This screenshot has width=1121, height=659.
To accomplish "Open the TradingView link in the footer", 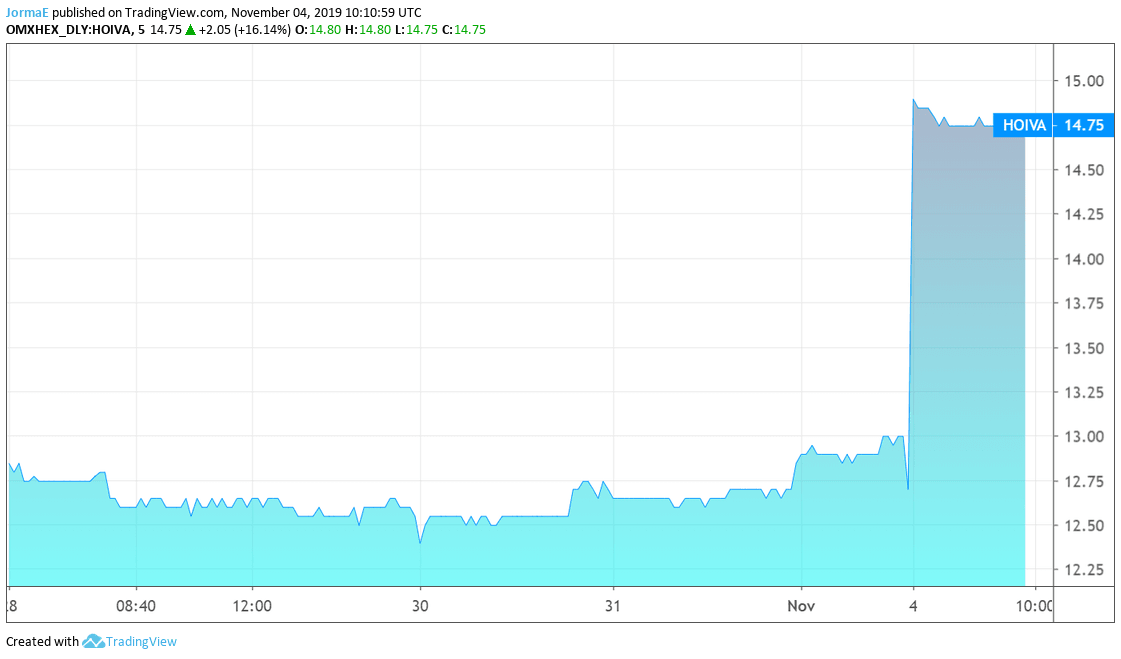I will tap(141, 642).
